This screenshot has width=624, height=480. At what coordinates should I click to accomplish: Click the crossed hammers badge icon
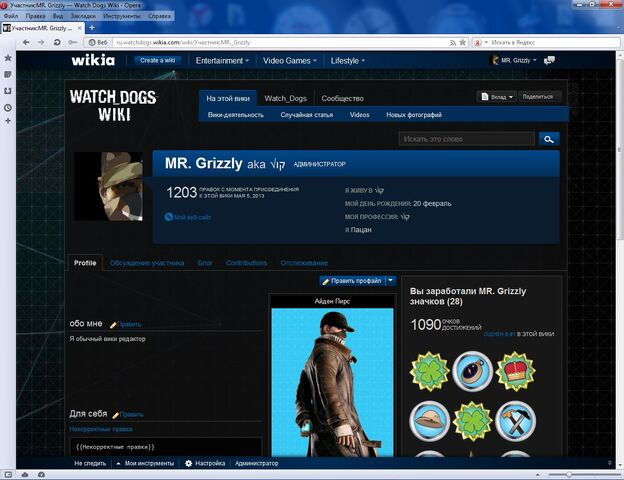pyautogui.click(x=515, y=421)
